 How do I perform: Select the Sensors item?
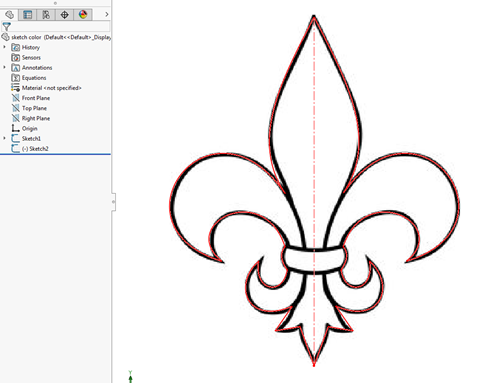(x=31, y=58)
